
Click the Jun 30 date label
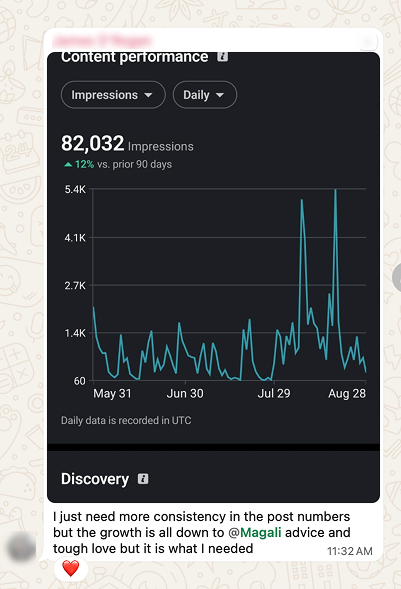click(185, 394)
